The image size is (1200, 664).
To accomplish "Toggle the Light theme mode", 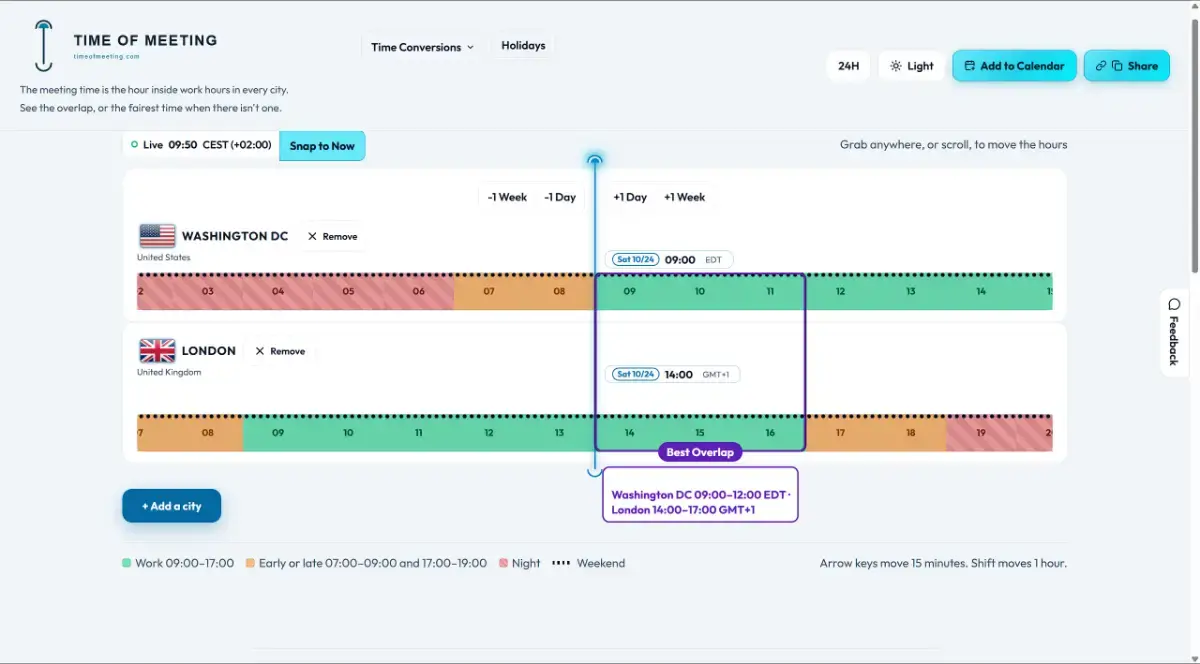I will point(912,66).
